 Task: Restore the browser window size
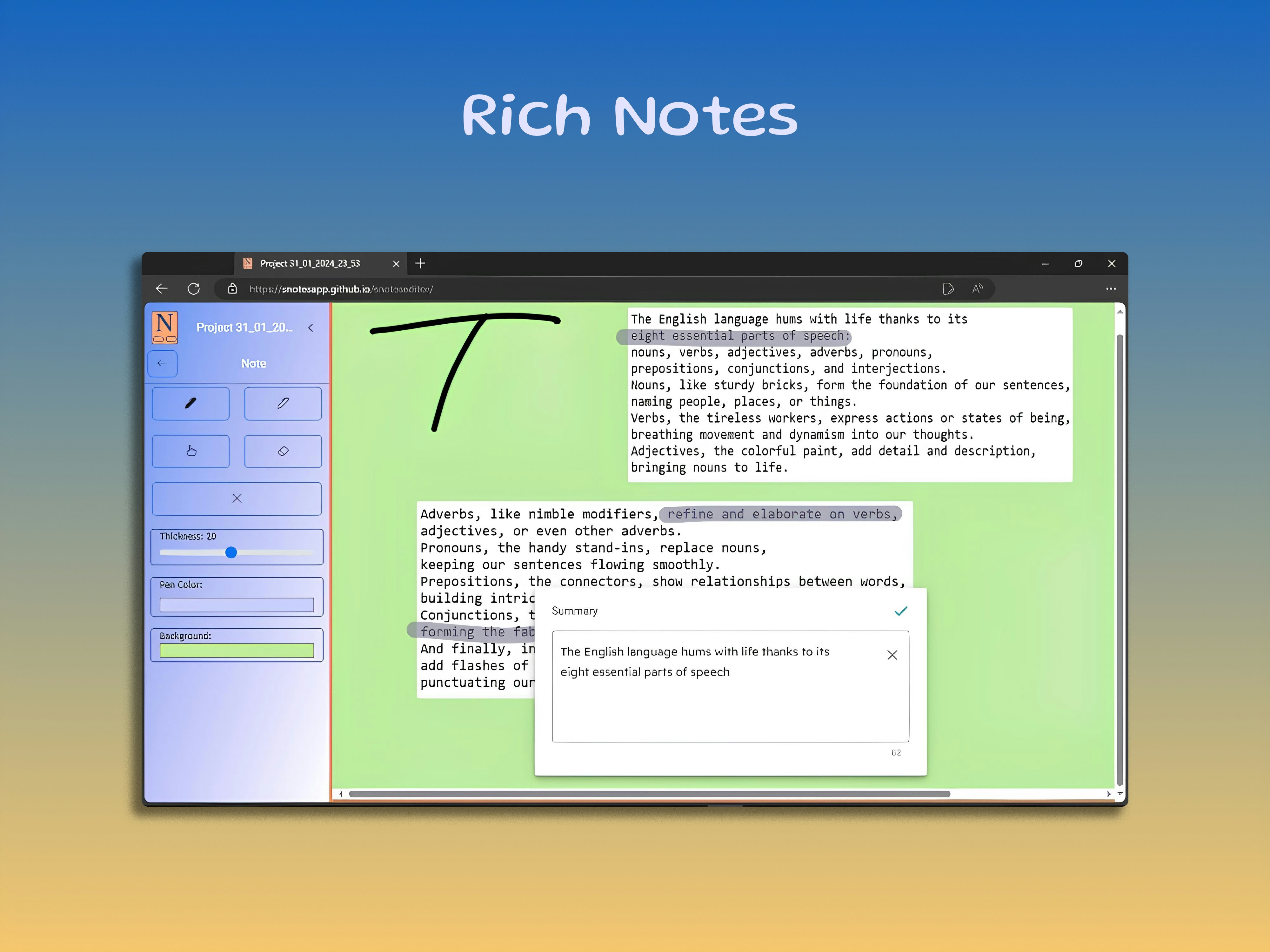(1078, 263)
